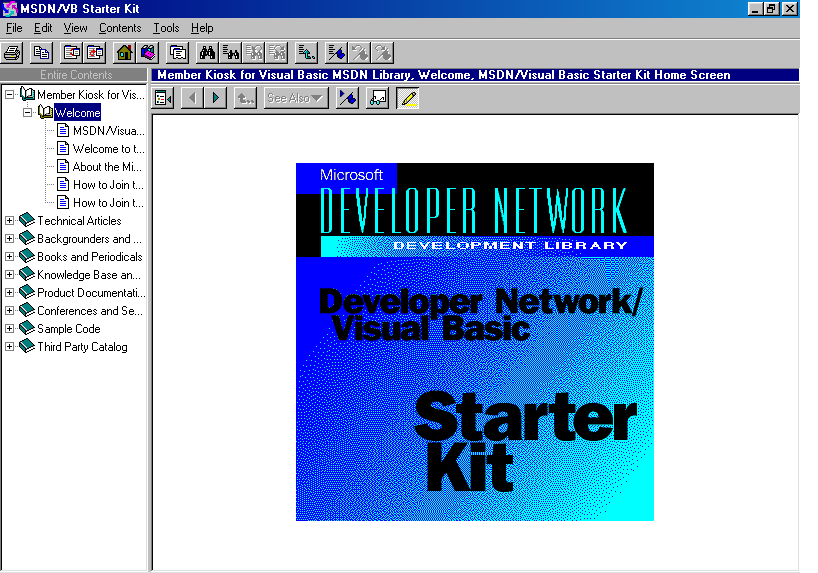The image size is (818, 573).
Task: Select Backgrounders and ... in tree
Action: tap(89, 238)
